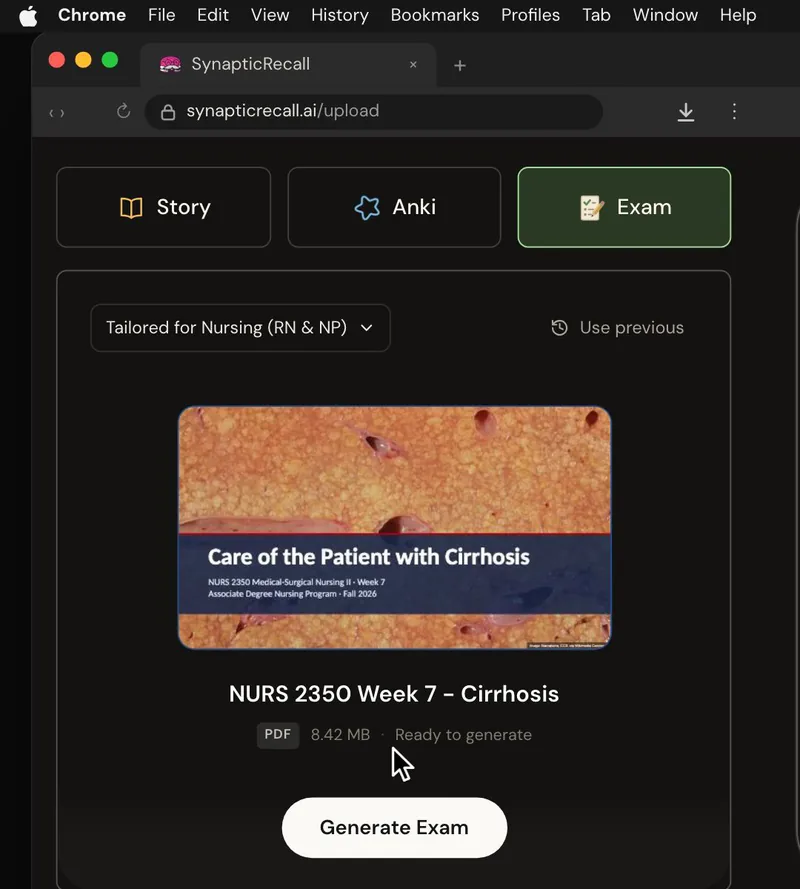Open a new browser tab
The height and width of the screenshot is (889, 800).
point(460,66)
